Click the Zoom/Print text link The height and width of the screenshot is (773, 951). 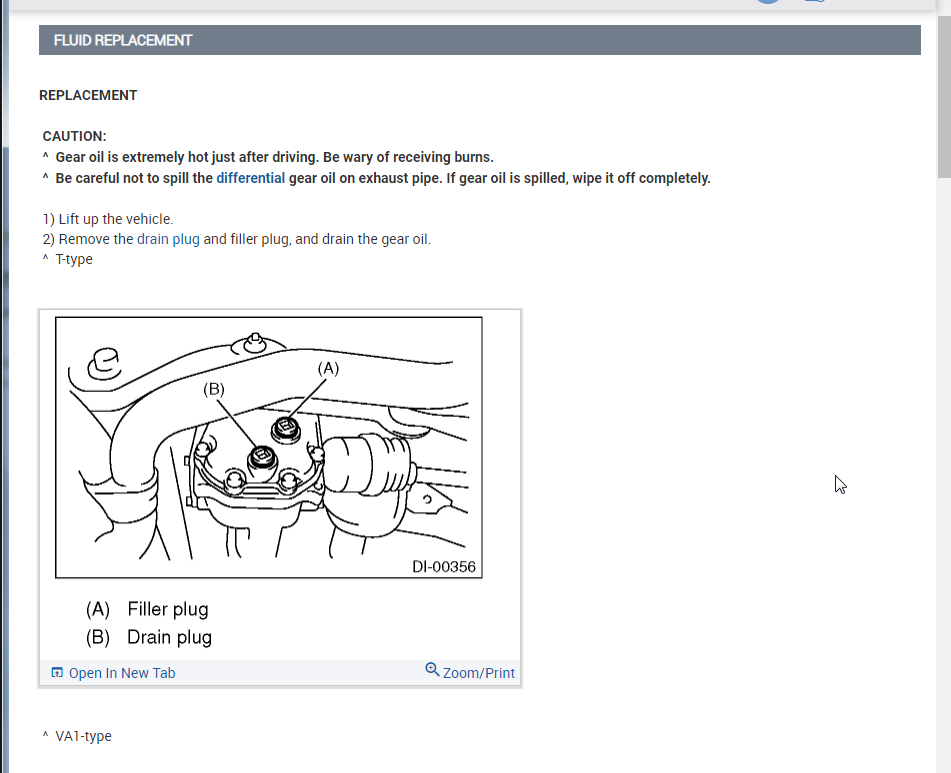[x=479, y=673]
